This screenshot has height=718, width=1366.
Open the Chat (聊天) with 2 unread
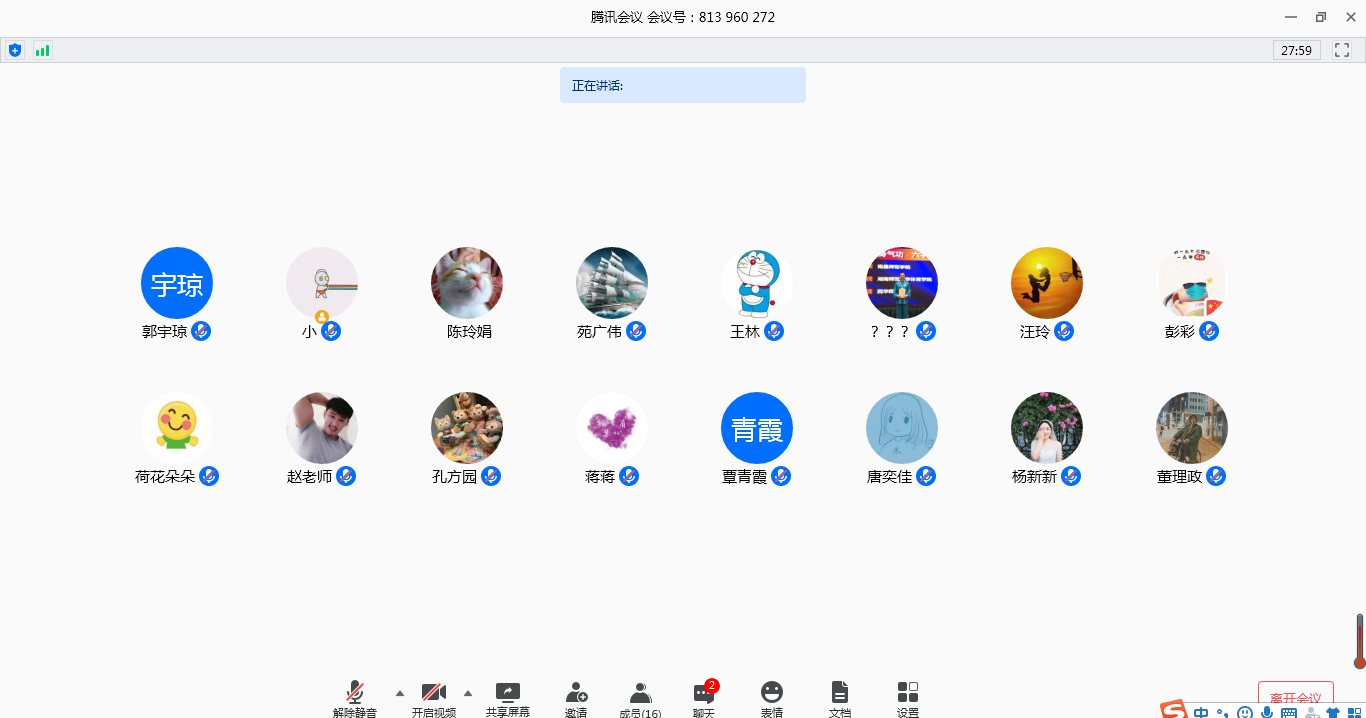pos(704,697)
